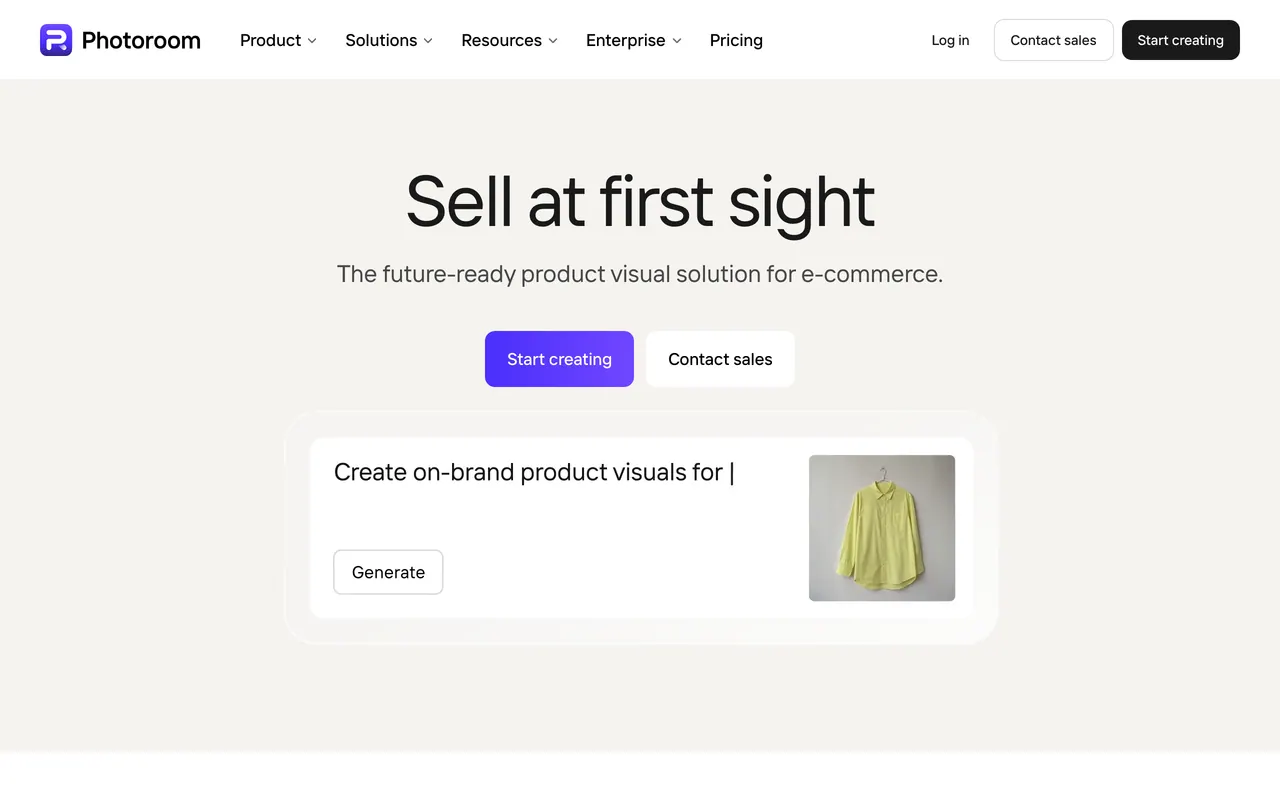Open the Enterprise menu

634,40
